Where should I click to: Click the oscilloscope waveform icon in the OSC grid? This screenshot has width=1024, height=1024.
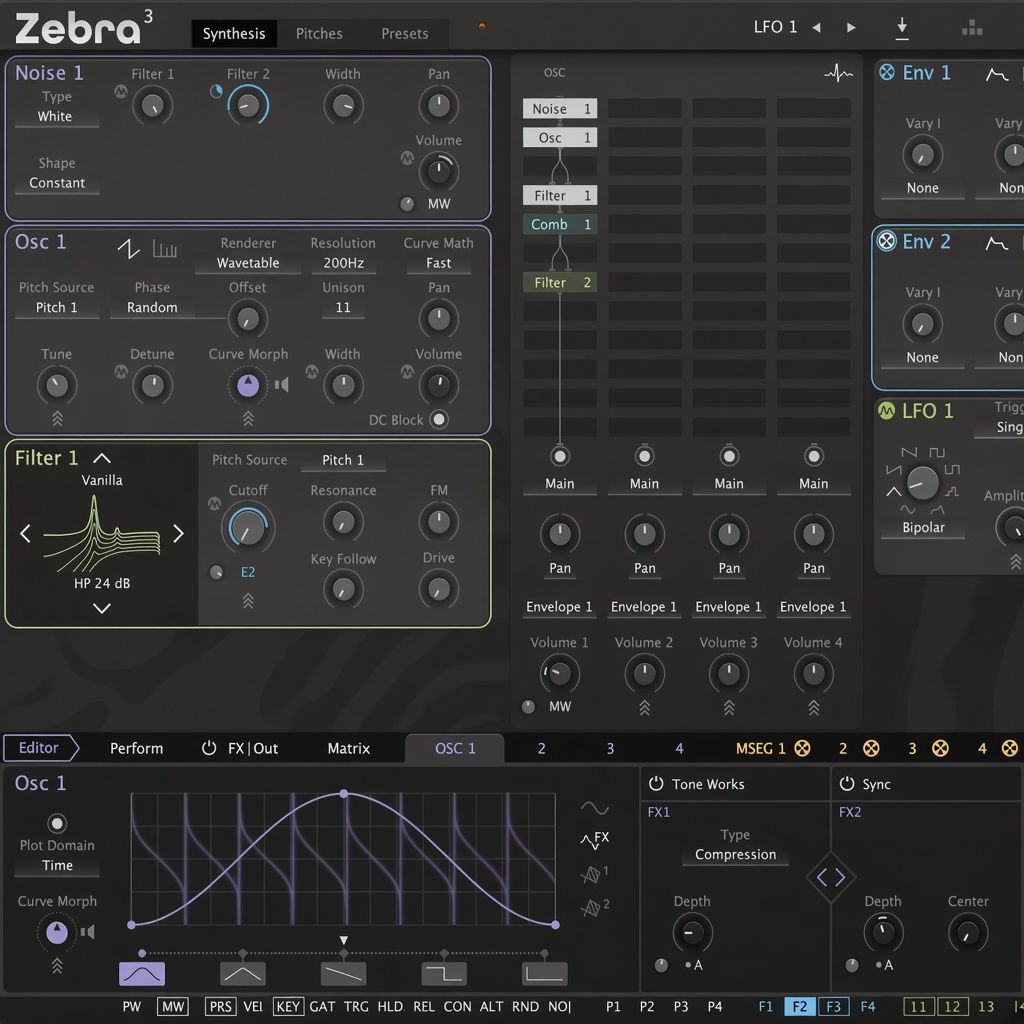coord(838,73)
